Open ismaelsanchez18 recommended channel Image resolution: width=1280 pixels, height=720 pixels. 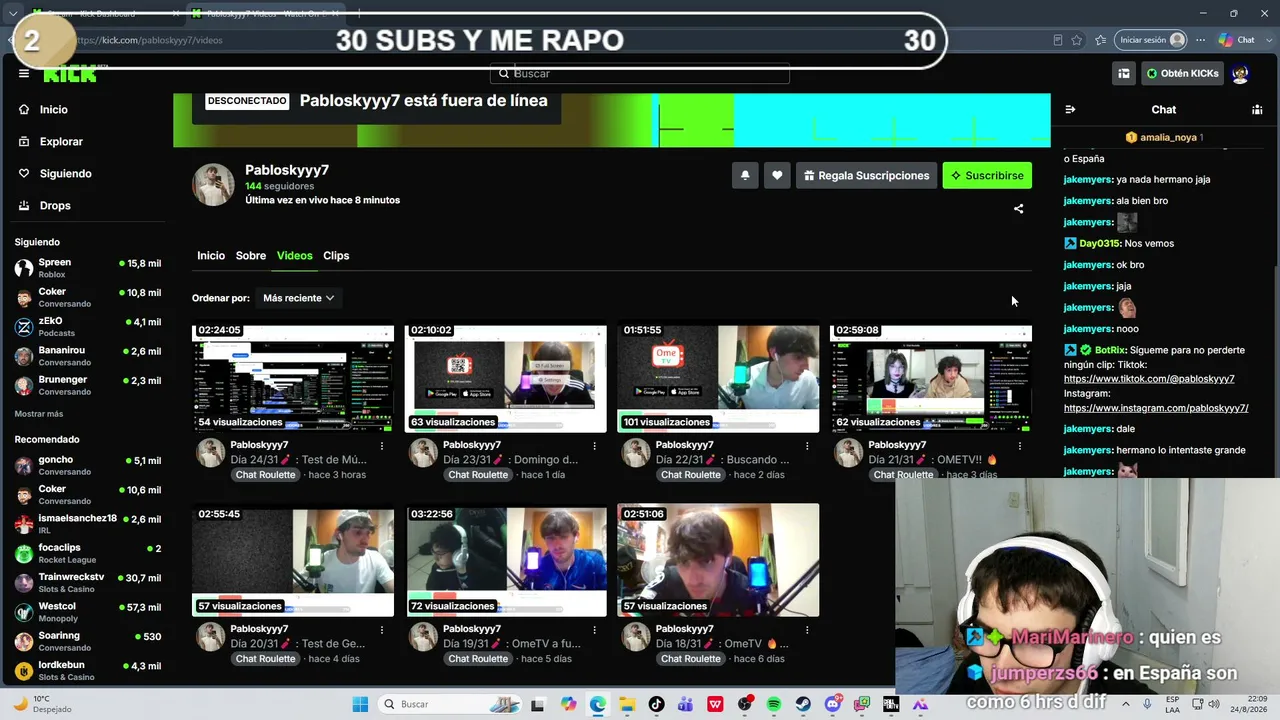[x=88, y=524]
